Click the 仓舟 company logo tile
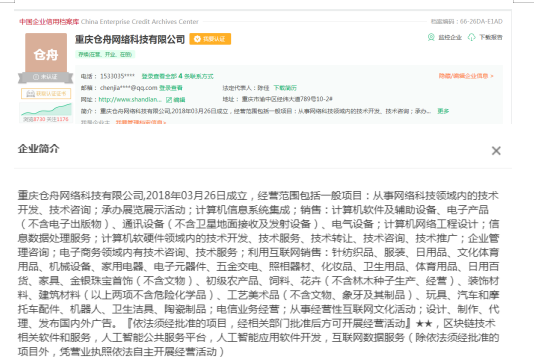The image size is (538, 360). (46, 53)
